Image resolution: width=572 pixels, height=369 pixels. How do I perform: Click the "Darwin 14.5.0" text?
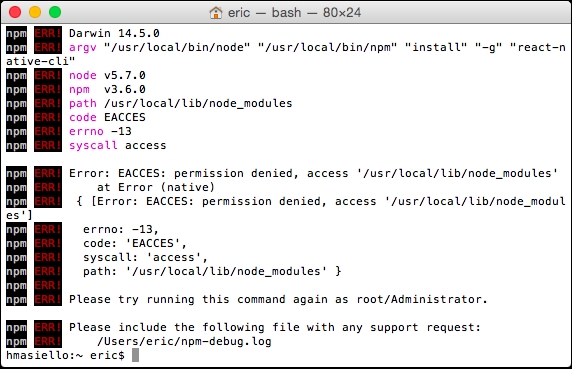point(114,33)
